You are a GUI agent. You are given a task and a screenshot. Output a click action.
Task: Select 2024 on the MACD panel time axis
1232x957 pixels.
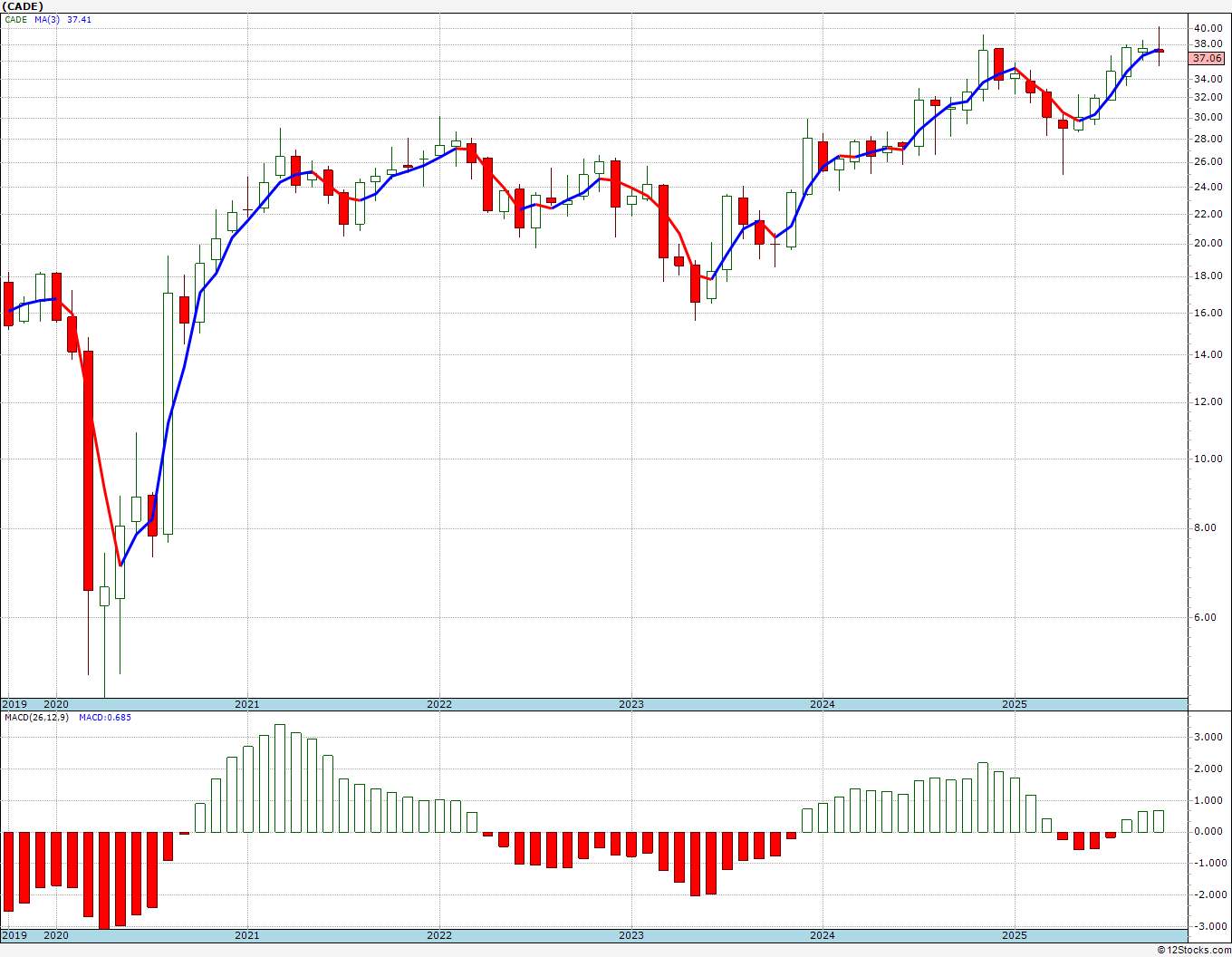(823, 935)
